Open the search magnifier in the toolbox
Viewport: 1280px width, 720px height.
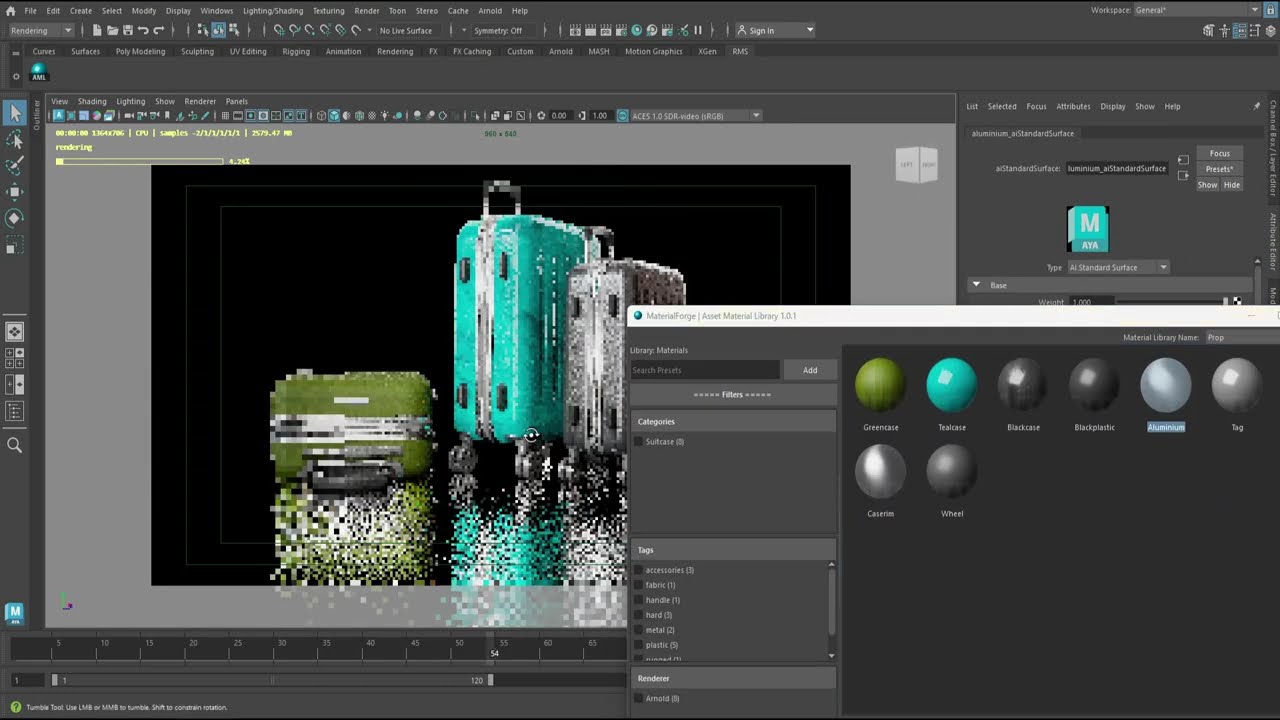click(14, 446)
